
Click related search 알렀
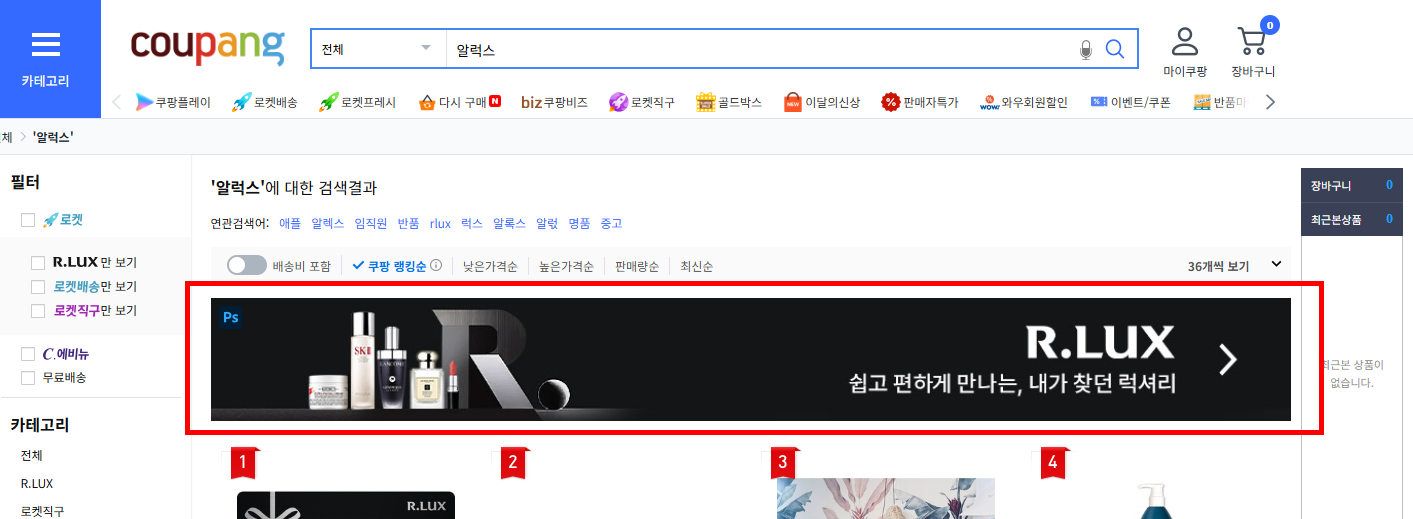547,223
